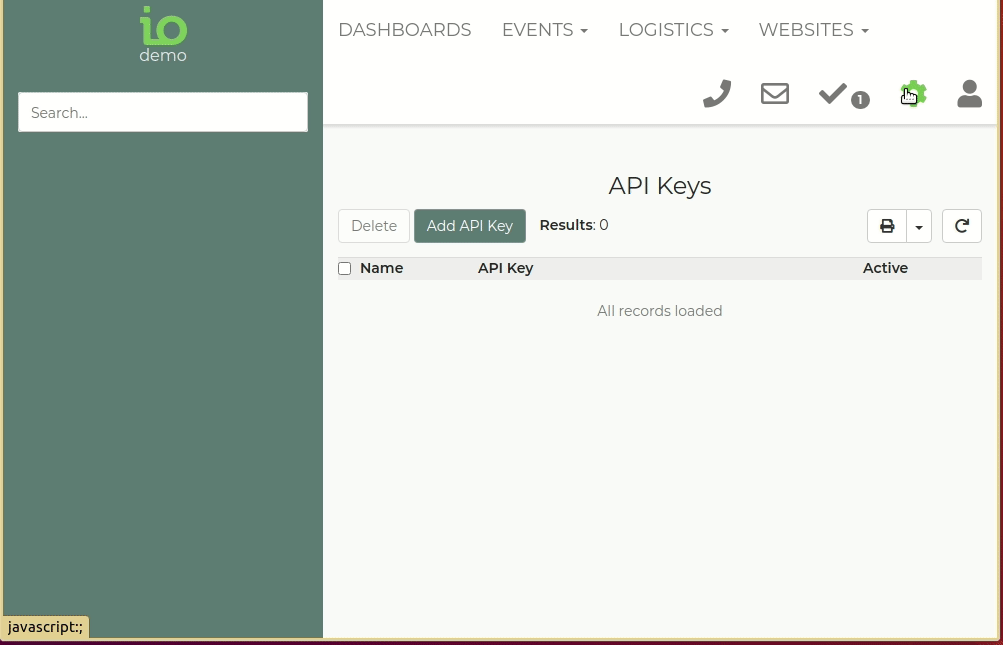Click the tasks checkmark icon

click(x=831, y=92)
